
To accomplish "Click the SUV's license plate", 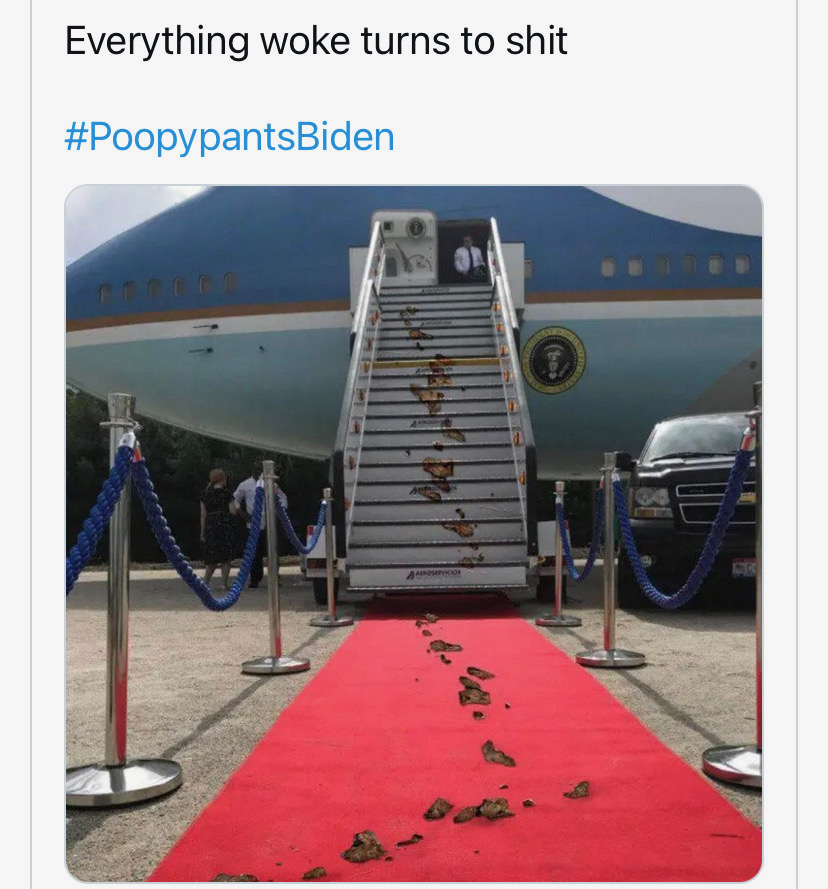I will tap(744, 567).
